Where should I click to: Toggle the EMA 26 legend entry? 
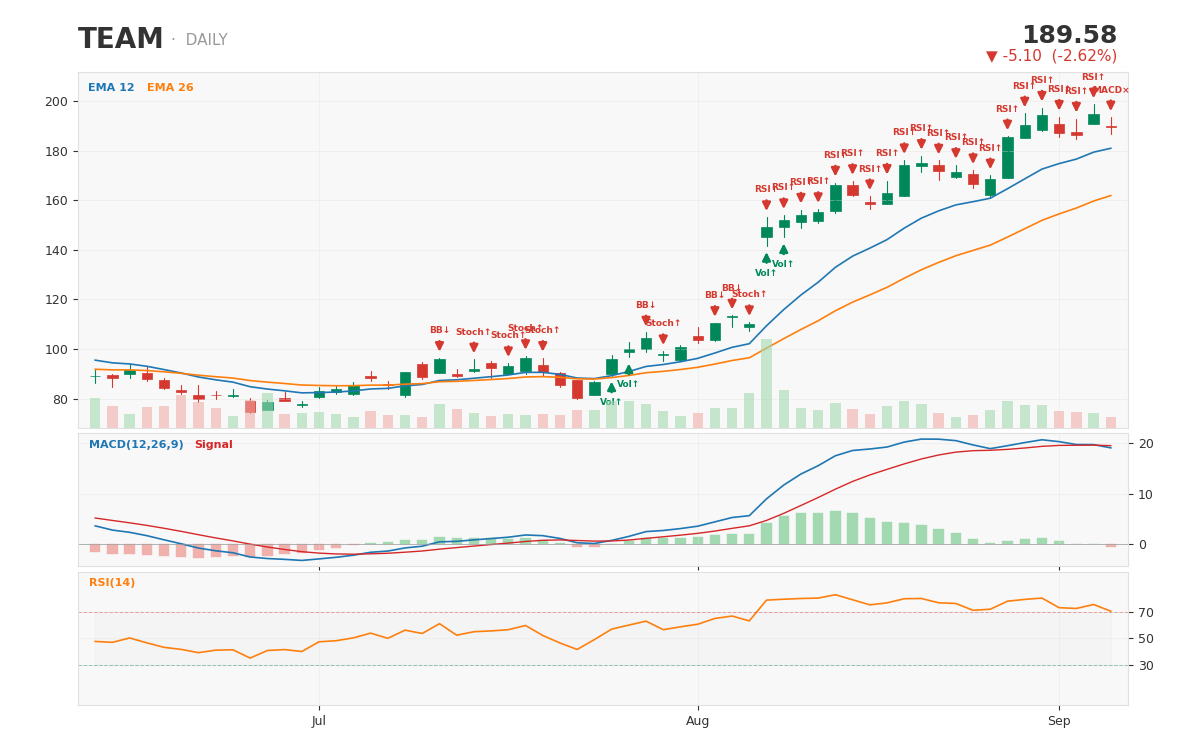coord(170,88)
